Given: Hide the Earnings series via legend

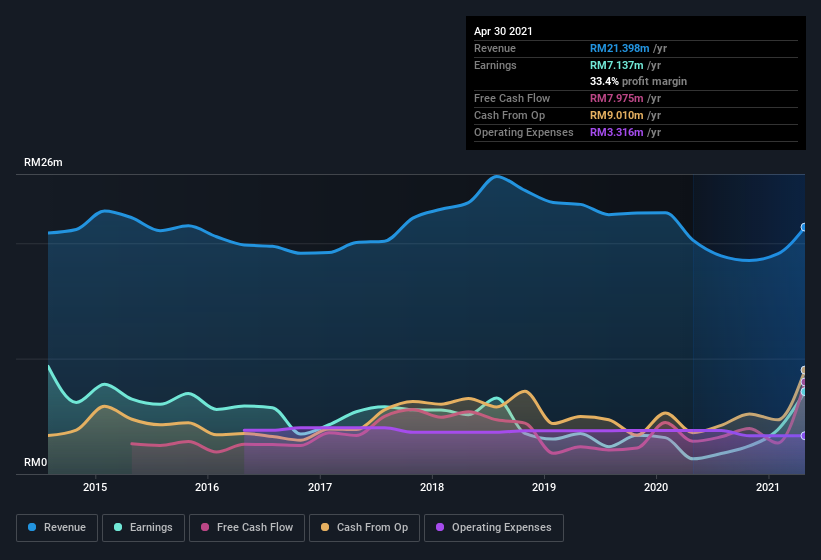Looking at the screenshot, I should [x=142, y=527].
